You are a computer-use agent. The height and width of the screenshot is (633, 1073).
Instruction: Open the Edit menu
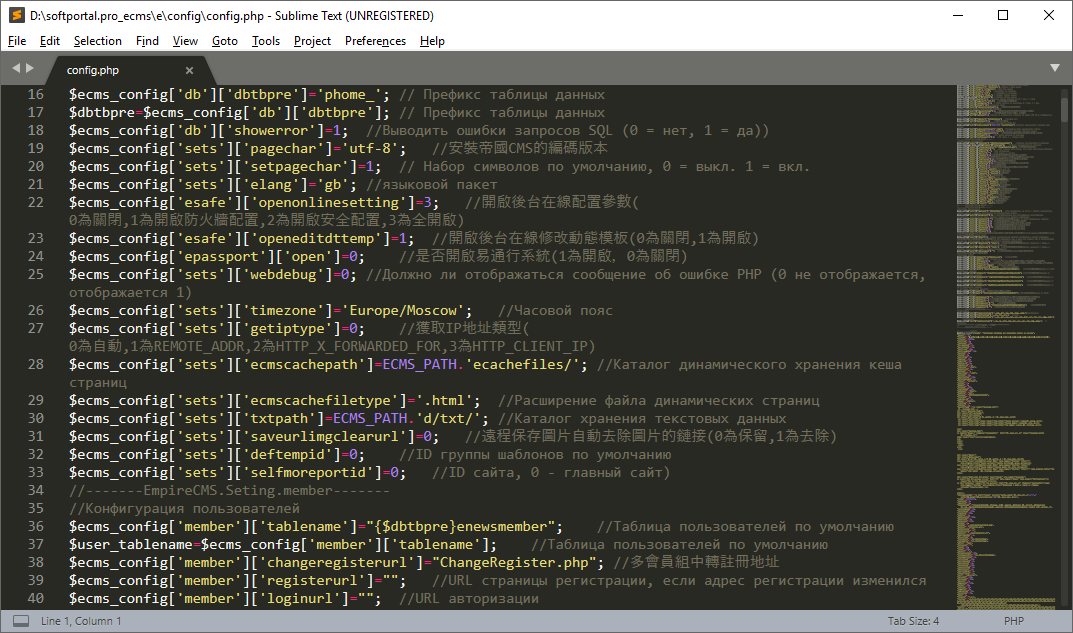[x=50, y=41]
